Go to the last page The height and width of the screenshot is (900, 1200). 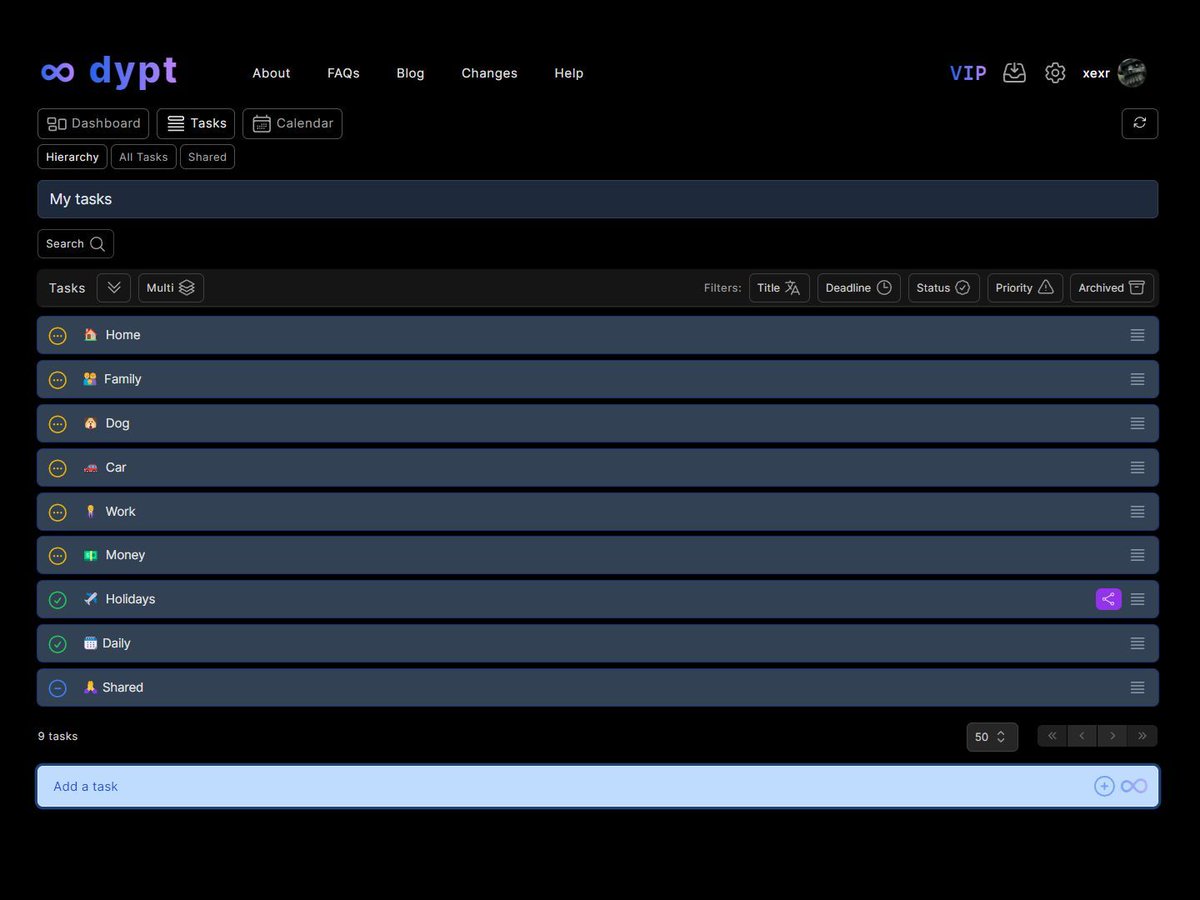coord(1142,736)
